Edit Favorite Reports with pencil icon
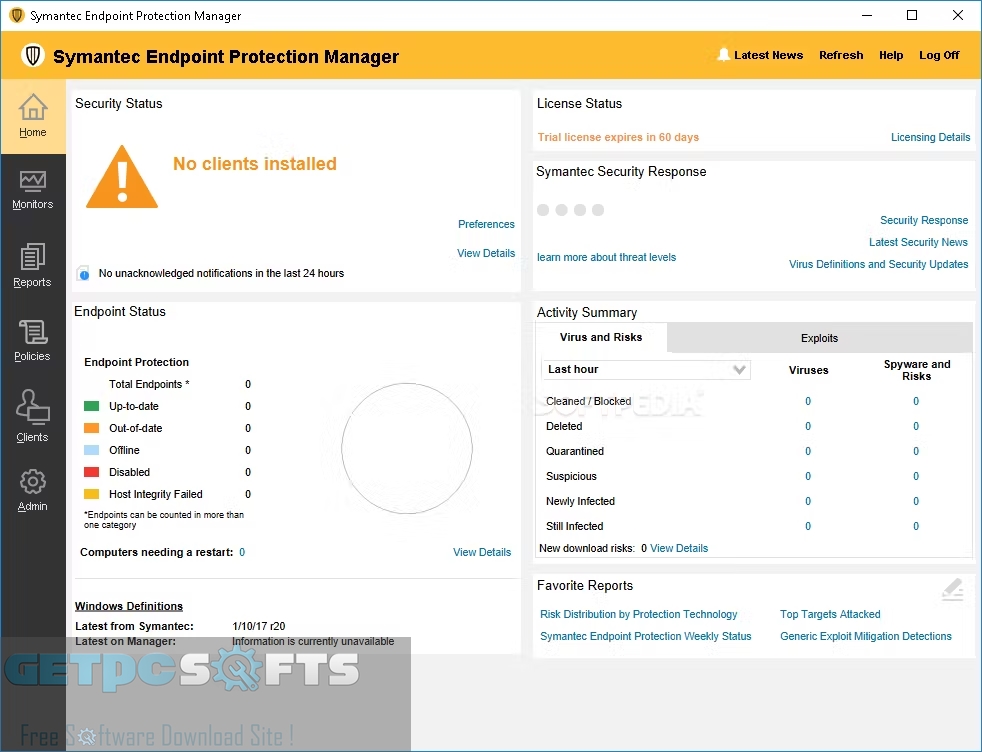 [x=953, y=590]
